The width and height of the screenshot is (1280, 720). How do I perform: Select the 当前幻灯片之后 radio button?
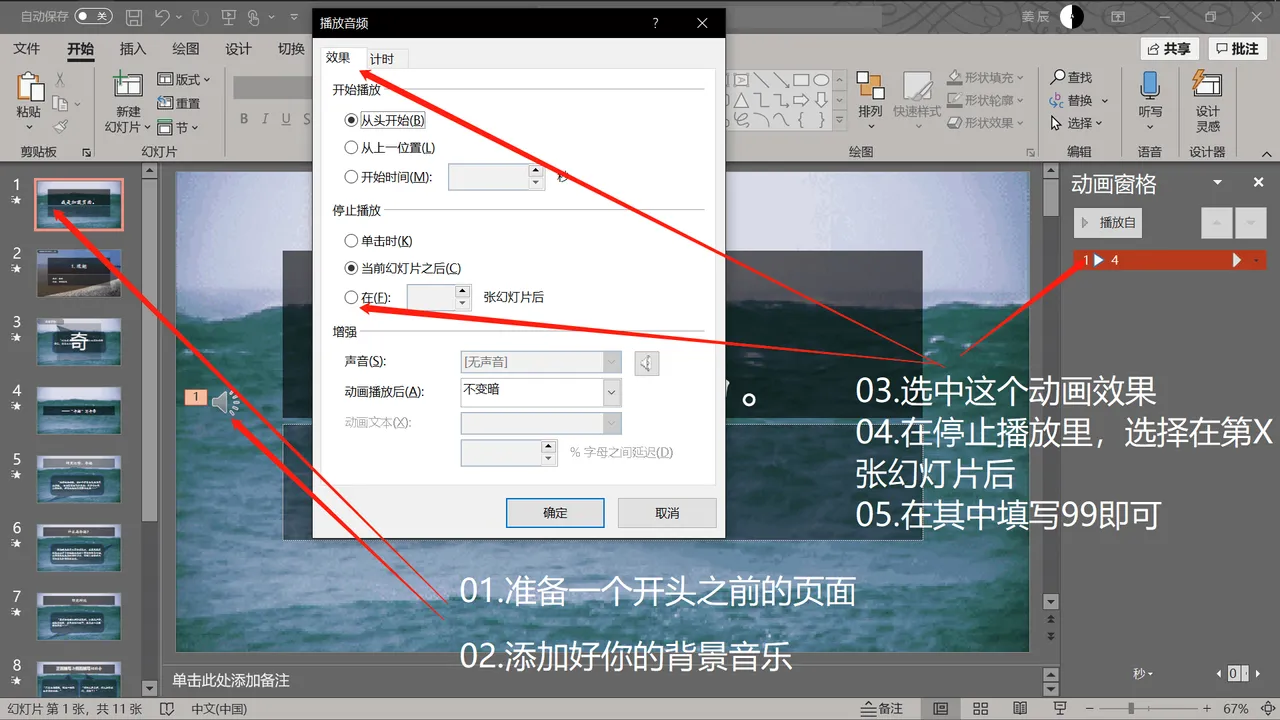(x=350, y=268)
